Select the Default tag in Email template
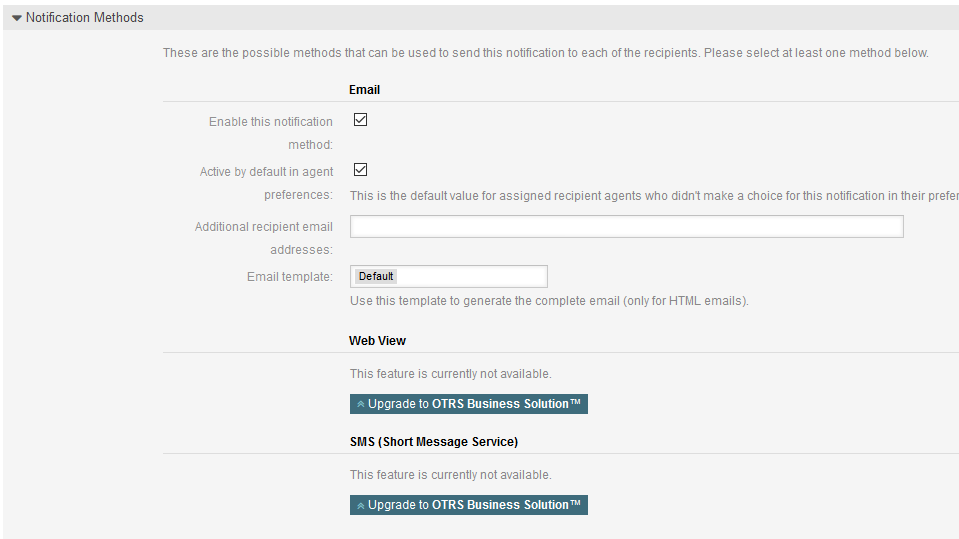This screenshot has height=539, width=959. (376, 276)
